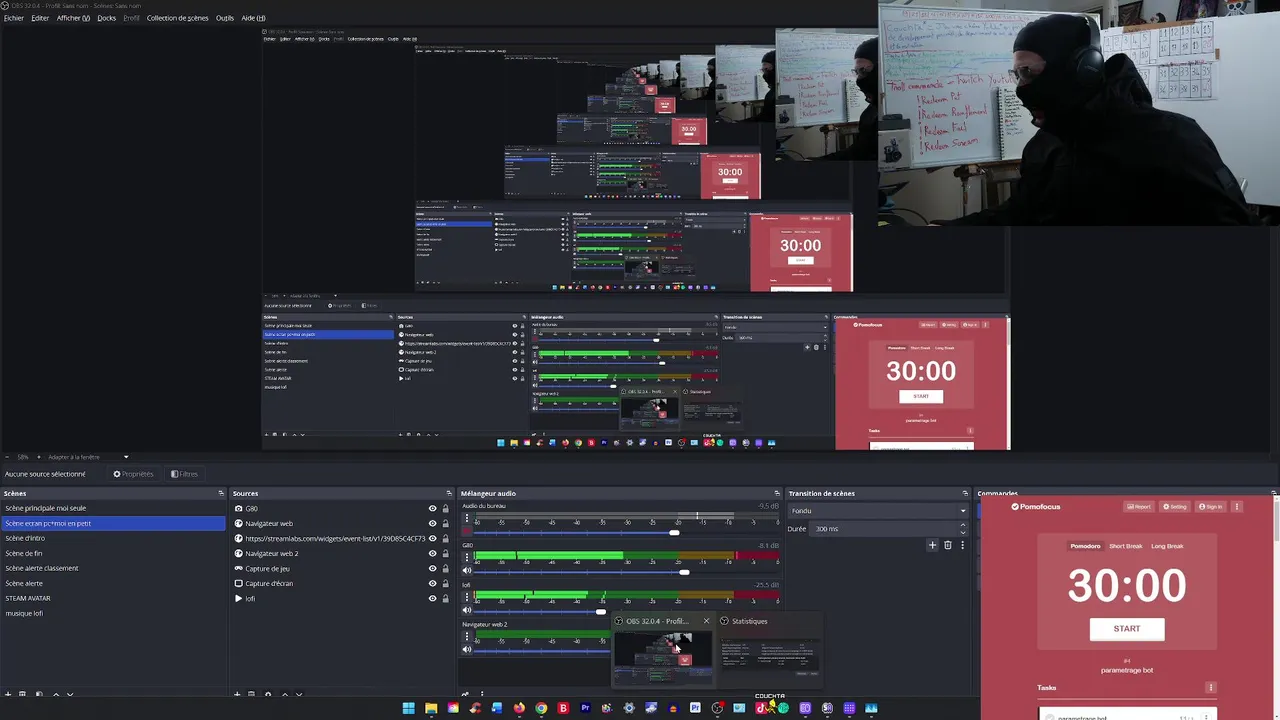Click the Windows Start button
The width and height of the screenshot is (1280, 720).
[x=409, y=708]
